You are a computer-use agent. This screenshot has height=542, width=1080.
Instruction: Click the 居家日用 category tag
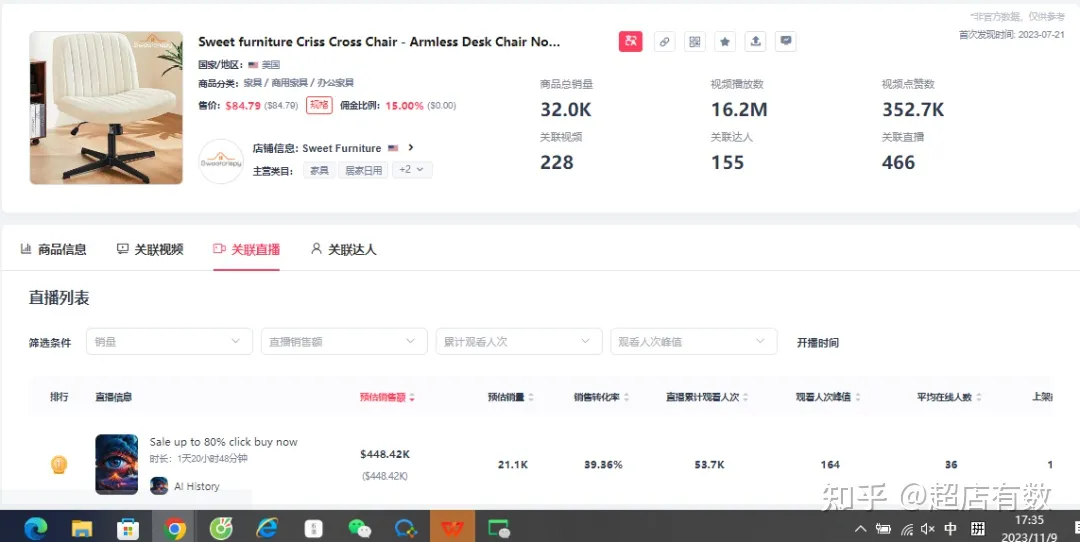364,170
